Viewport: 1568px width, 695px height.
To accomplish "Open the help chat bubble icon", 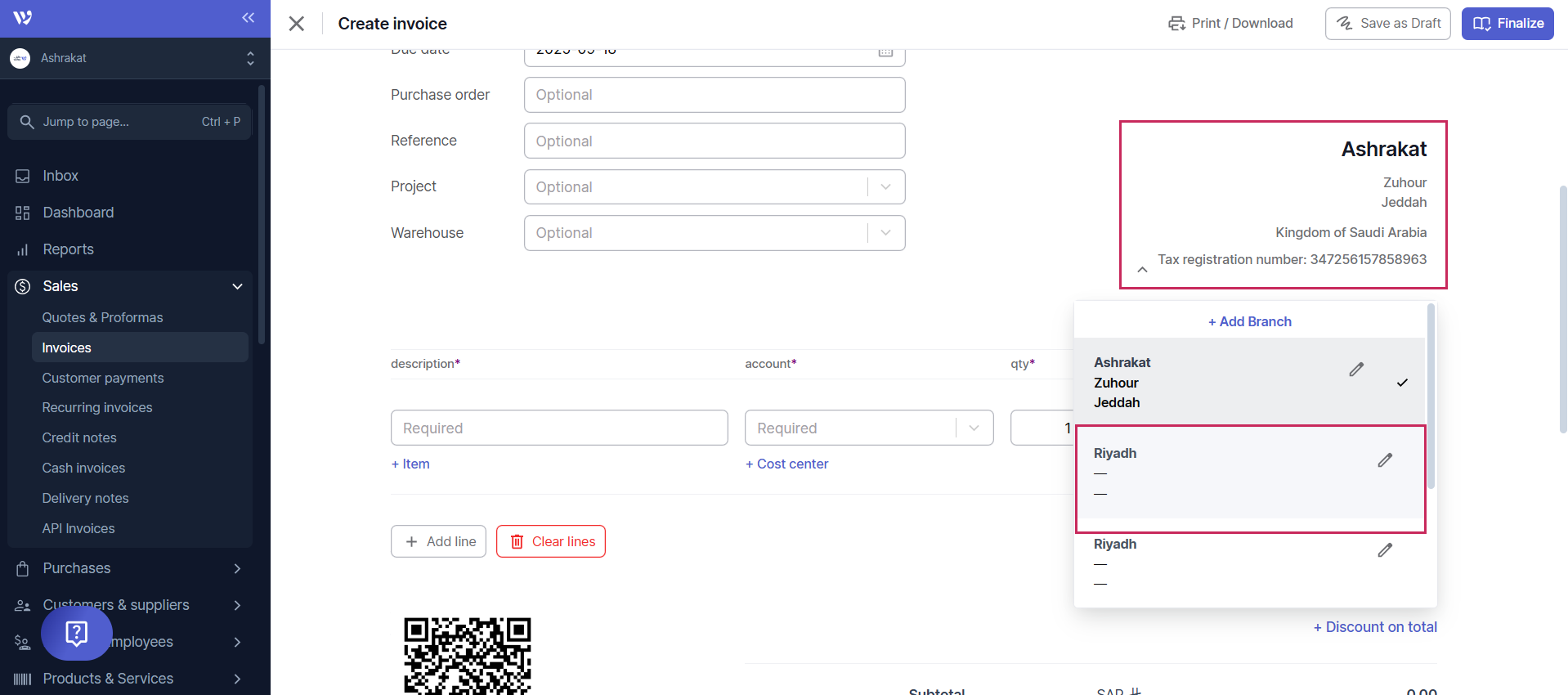I will point(76,633).
